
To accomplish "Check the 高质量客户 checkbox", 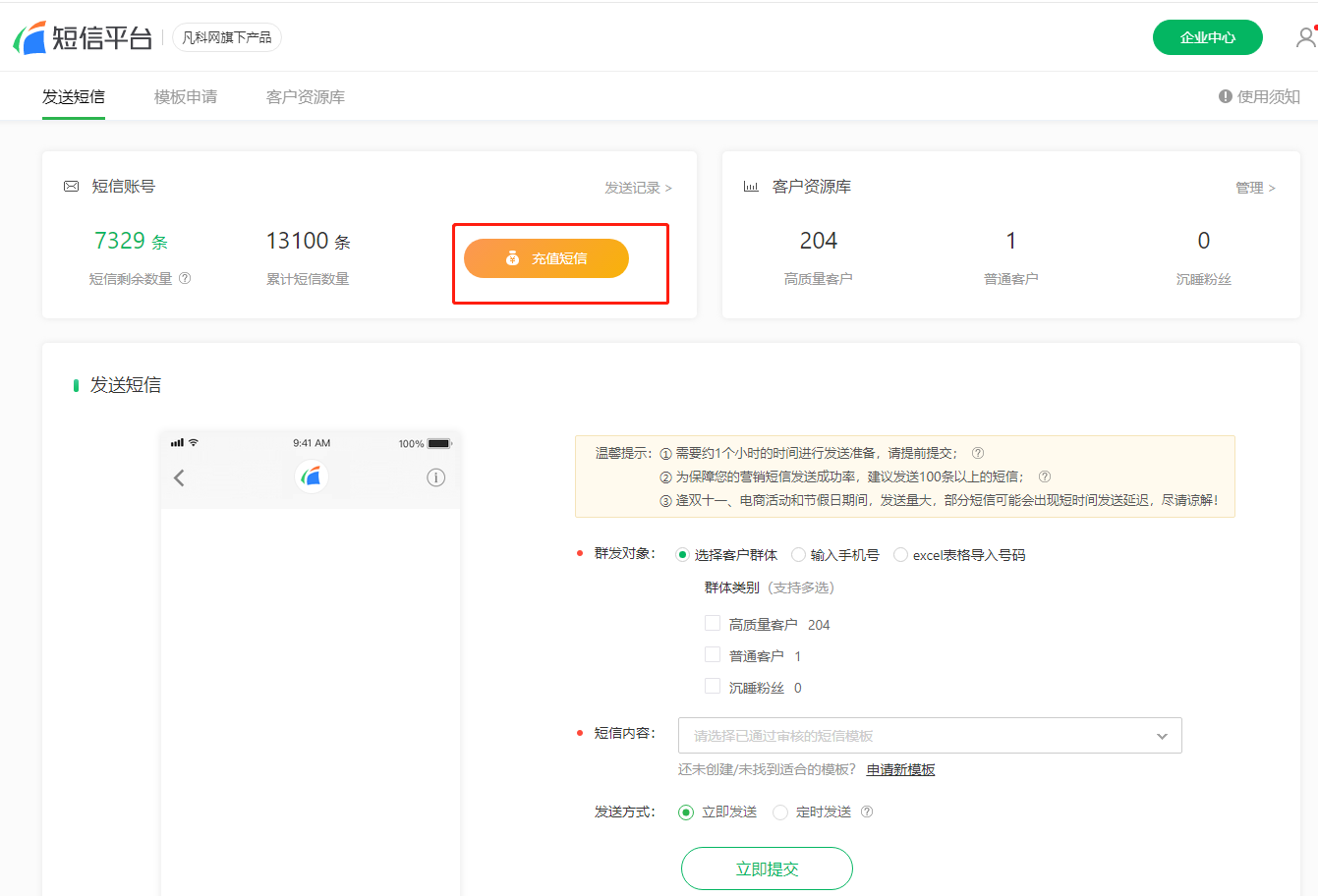I will pos(713,624).
